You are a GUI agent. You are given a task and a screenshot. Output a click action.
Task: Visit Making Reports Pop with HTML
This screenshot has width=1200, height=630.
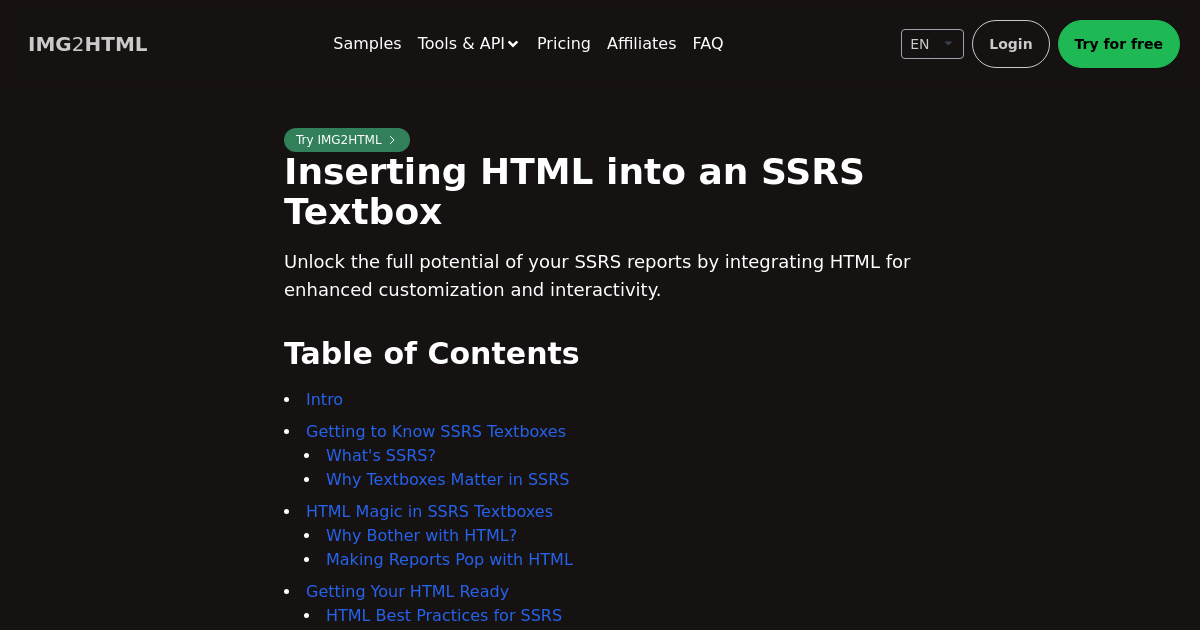449,559
